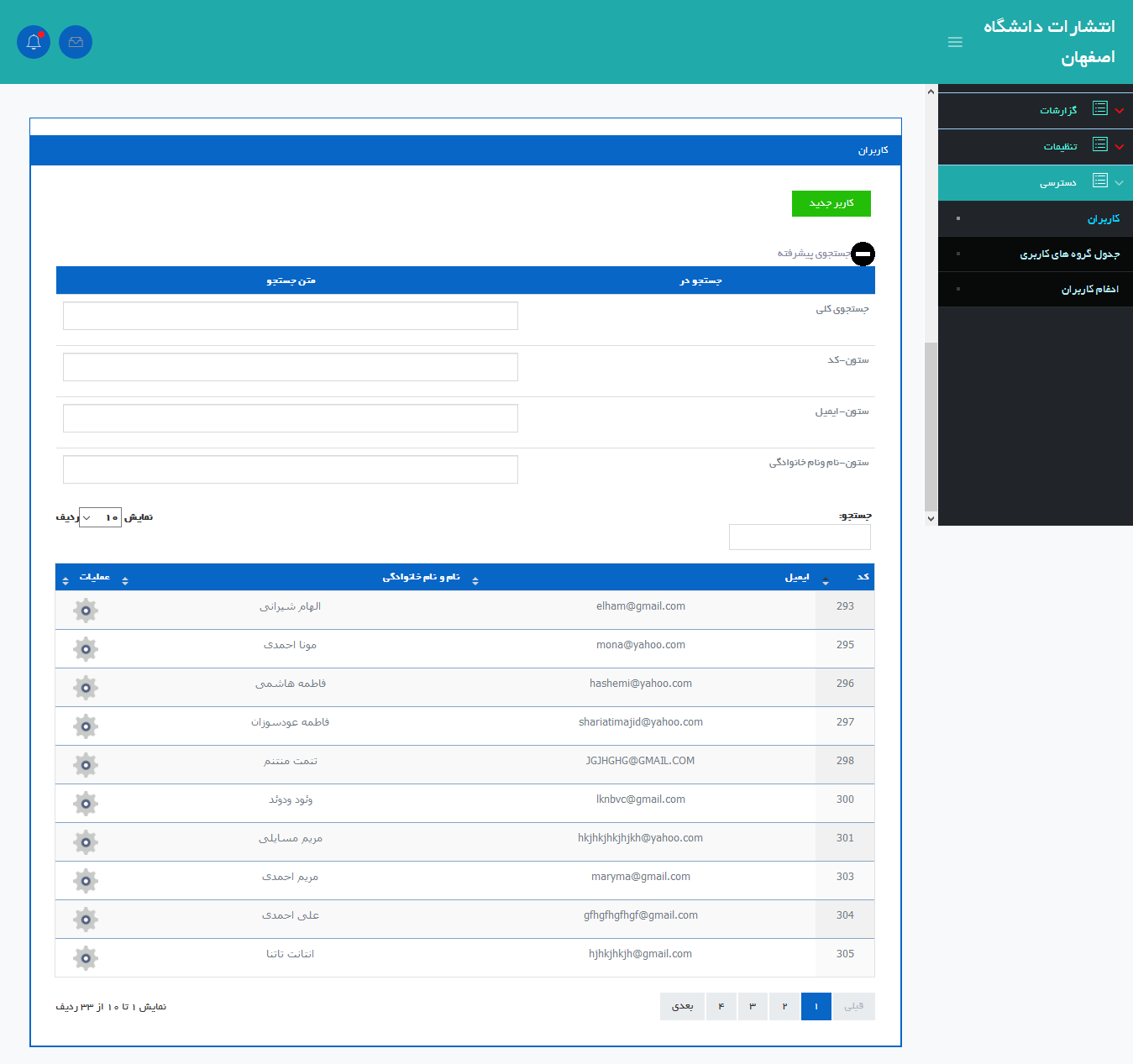Click gear icon for user elham@gmail.com

86,611
